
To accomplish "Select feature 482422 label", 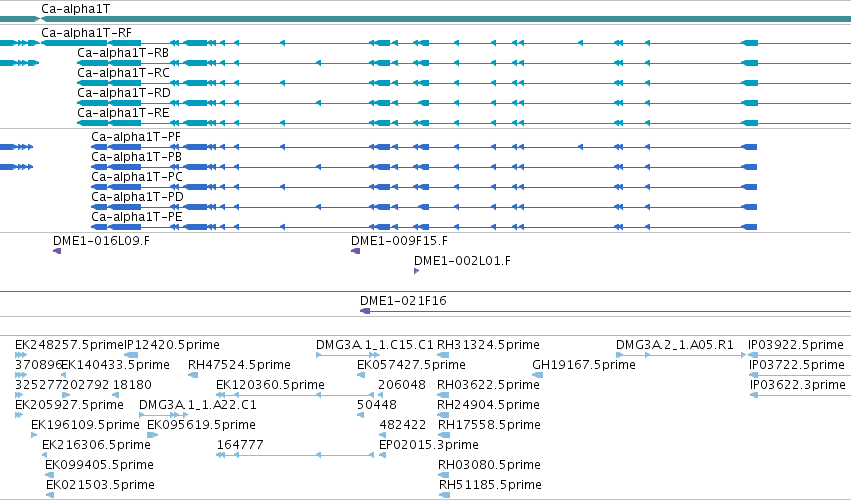I will click(x=403, y=425).
